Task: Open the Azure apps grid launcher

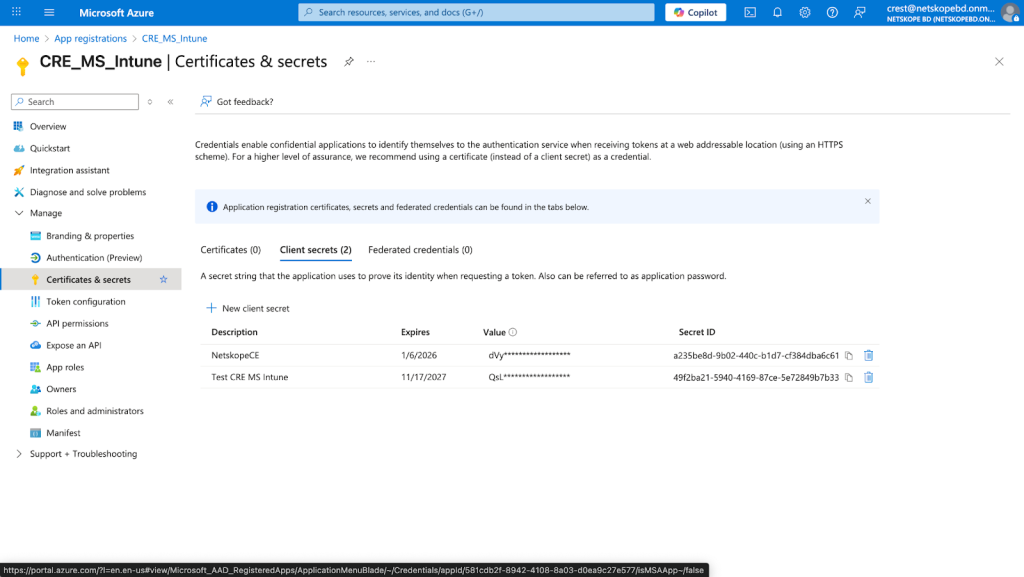Action: click(x=16, y=12)
